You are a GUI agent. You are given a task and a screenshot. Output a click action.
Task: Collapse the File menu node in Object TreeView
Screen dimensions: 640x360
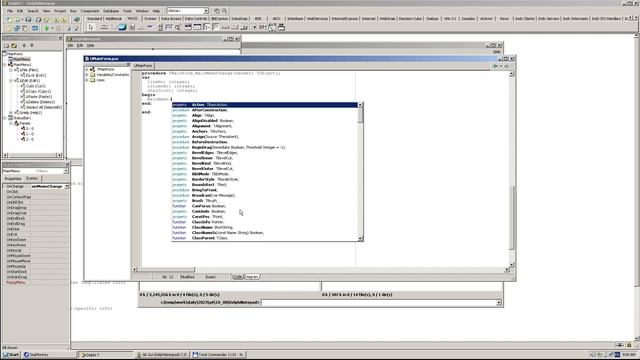pyautogui.click(x=11, y=70)
